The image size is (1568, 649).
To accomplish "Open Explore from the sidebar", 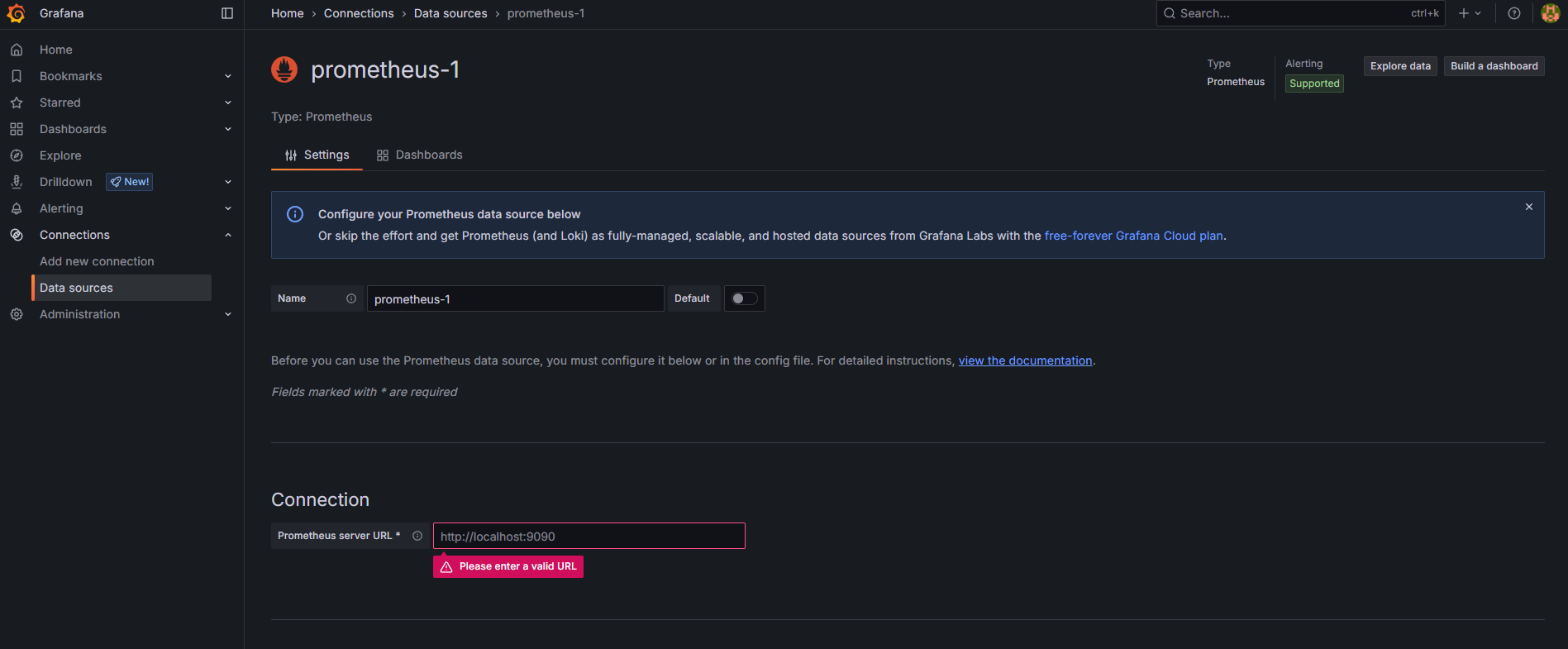I will [60, 155].
